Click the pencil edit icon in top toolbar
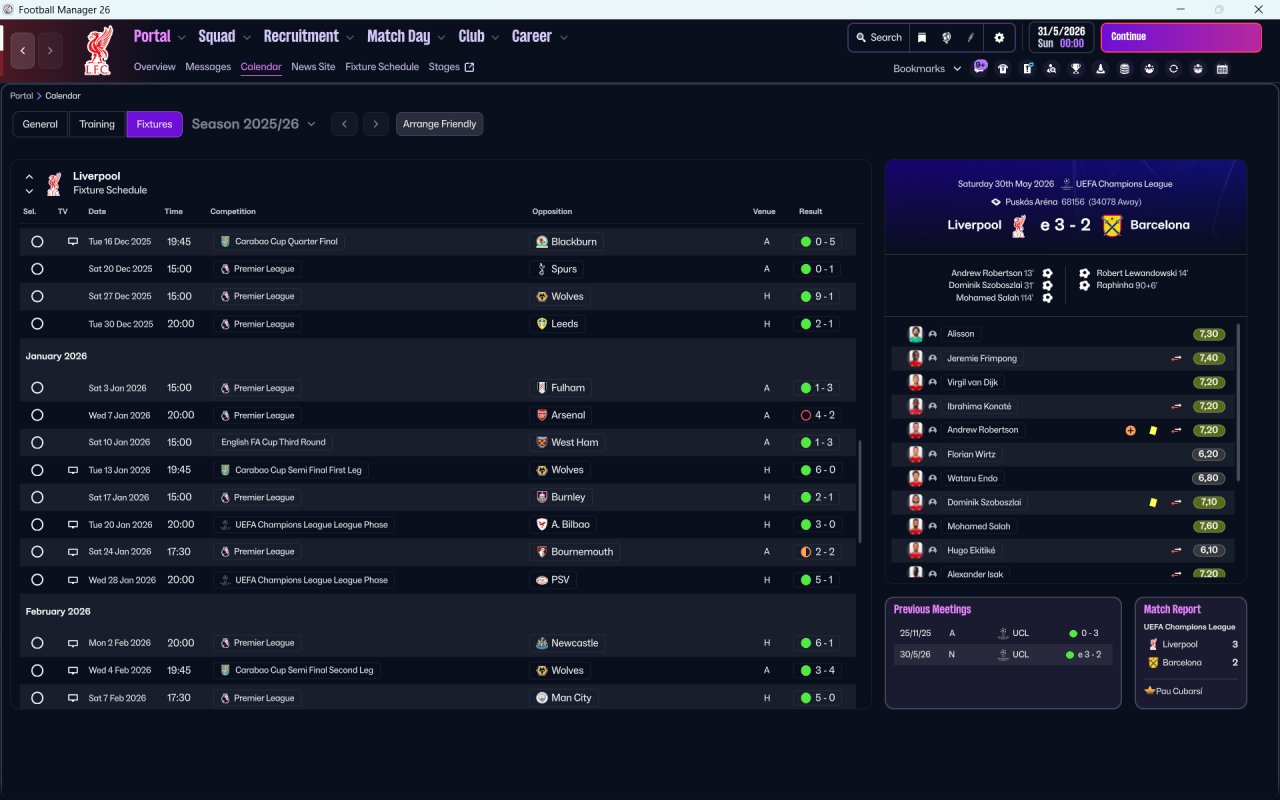The image size is (1280, 800). 970,37
